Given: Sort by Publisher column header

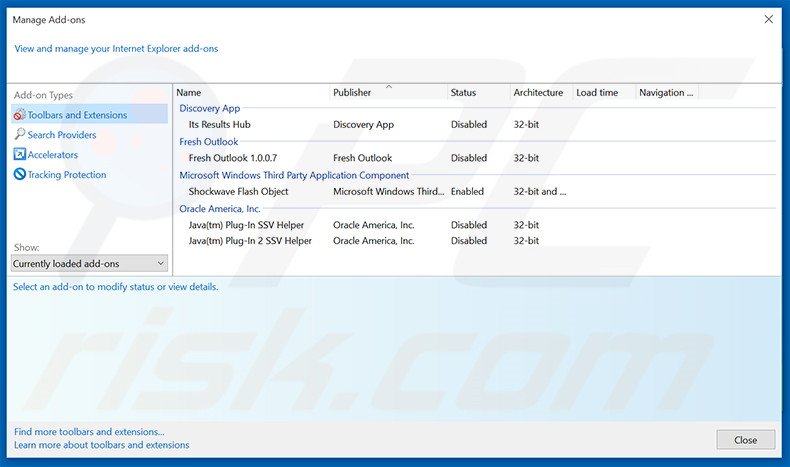Looking at the screenshot, I should 389,92.
